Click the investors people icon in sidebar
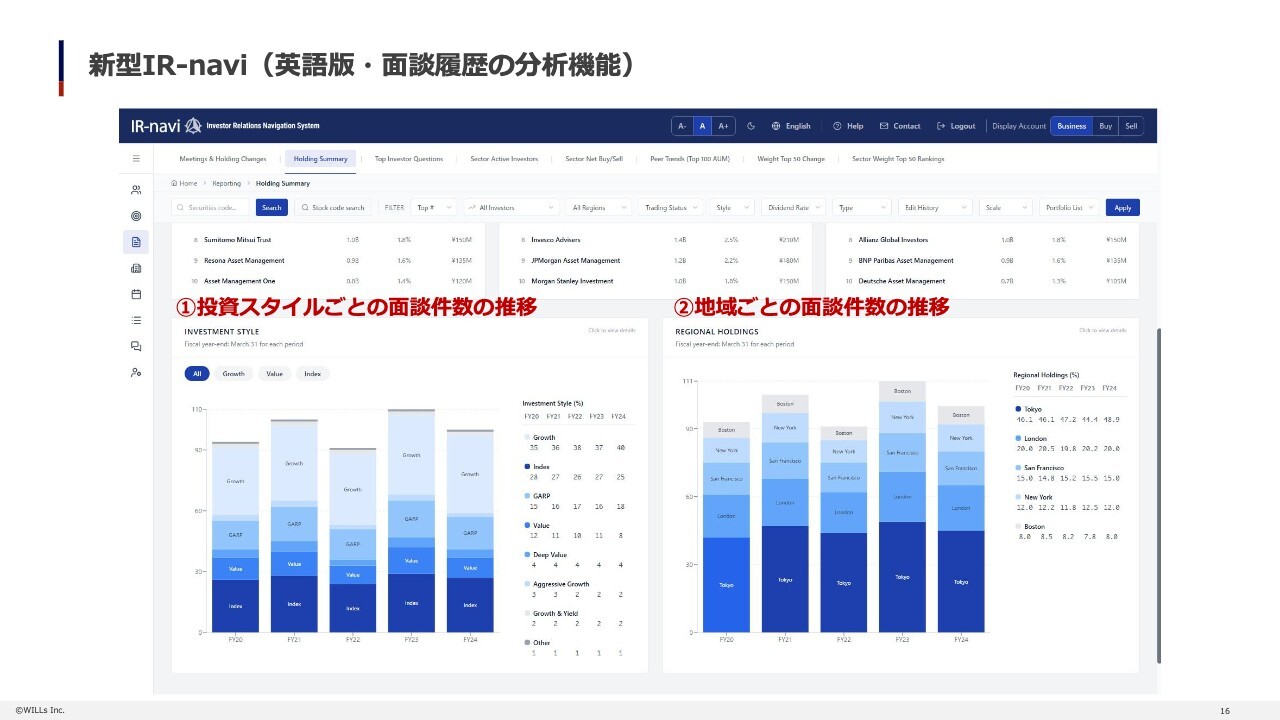 136,189
